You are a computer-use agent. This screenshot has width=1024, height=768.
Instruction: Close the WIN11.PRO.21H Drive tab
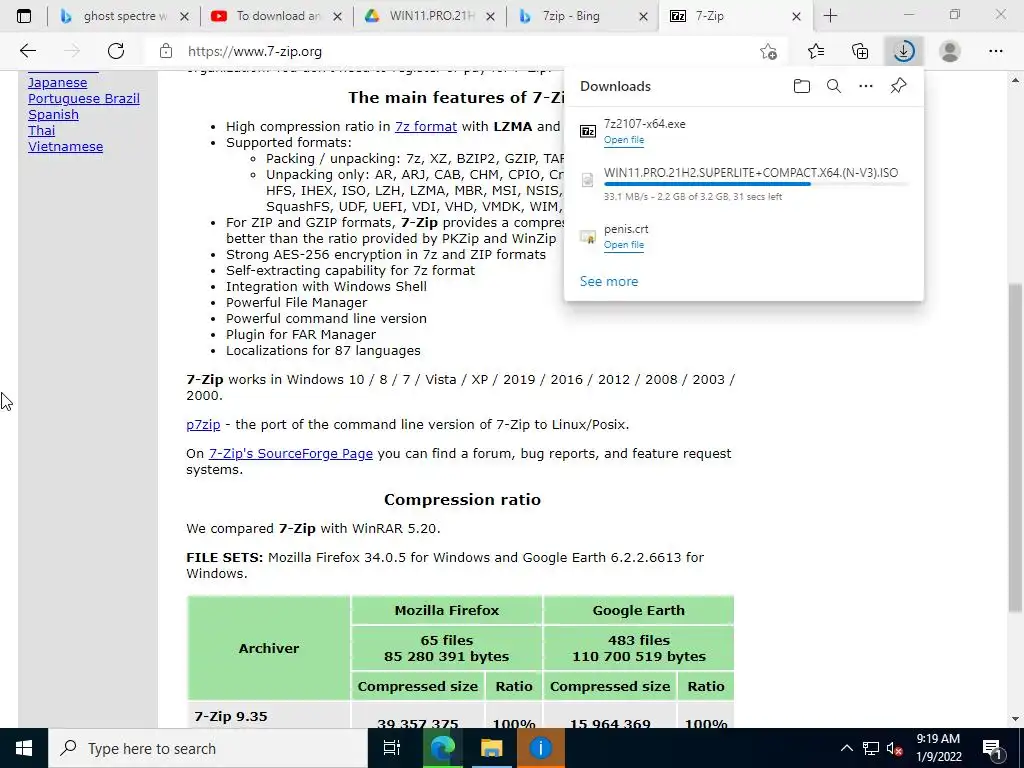coord(490,16)
